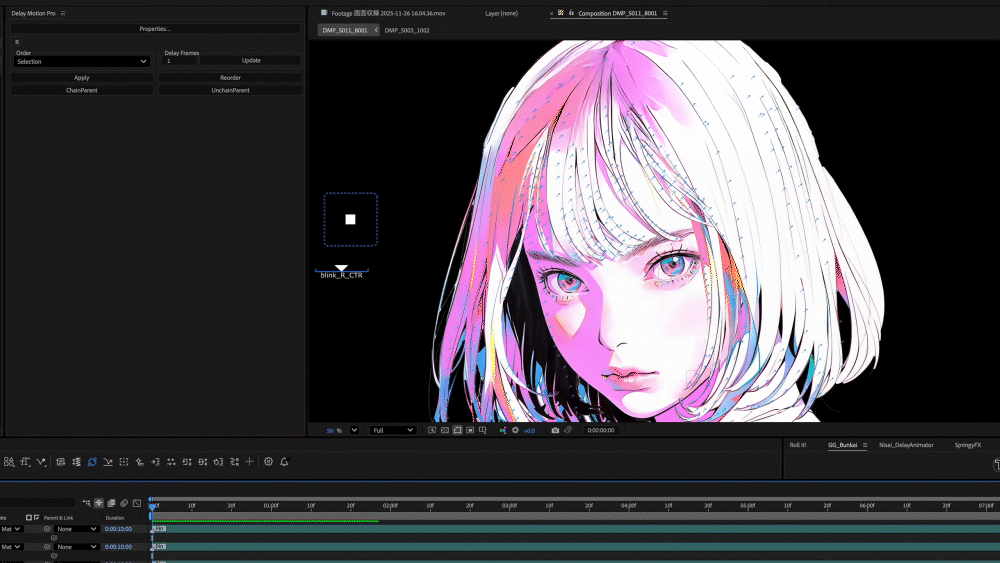Image resolution: width=1000 pixels, height=563 pixels.
Task: Click the graph editor icon in timeline header
Action: tap(137, 503)
